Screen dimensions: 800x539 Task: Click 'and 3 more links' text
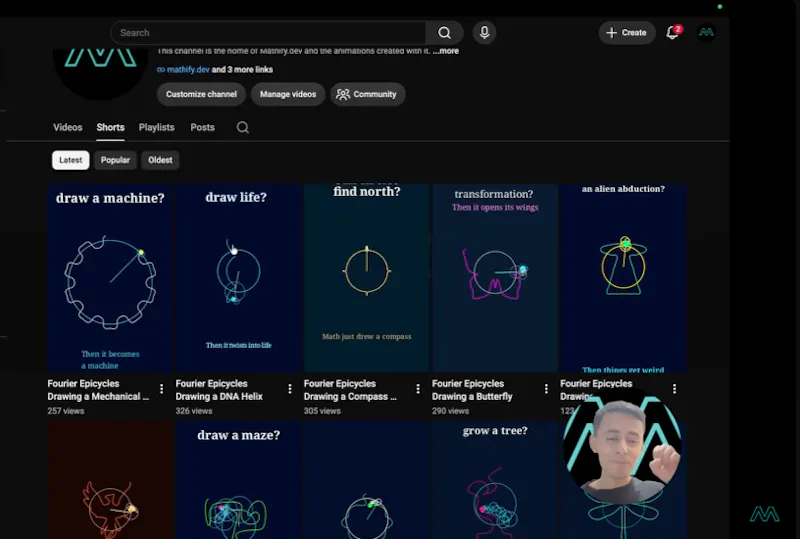click(242, 69)
